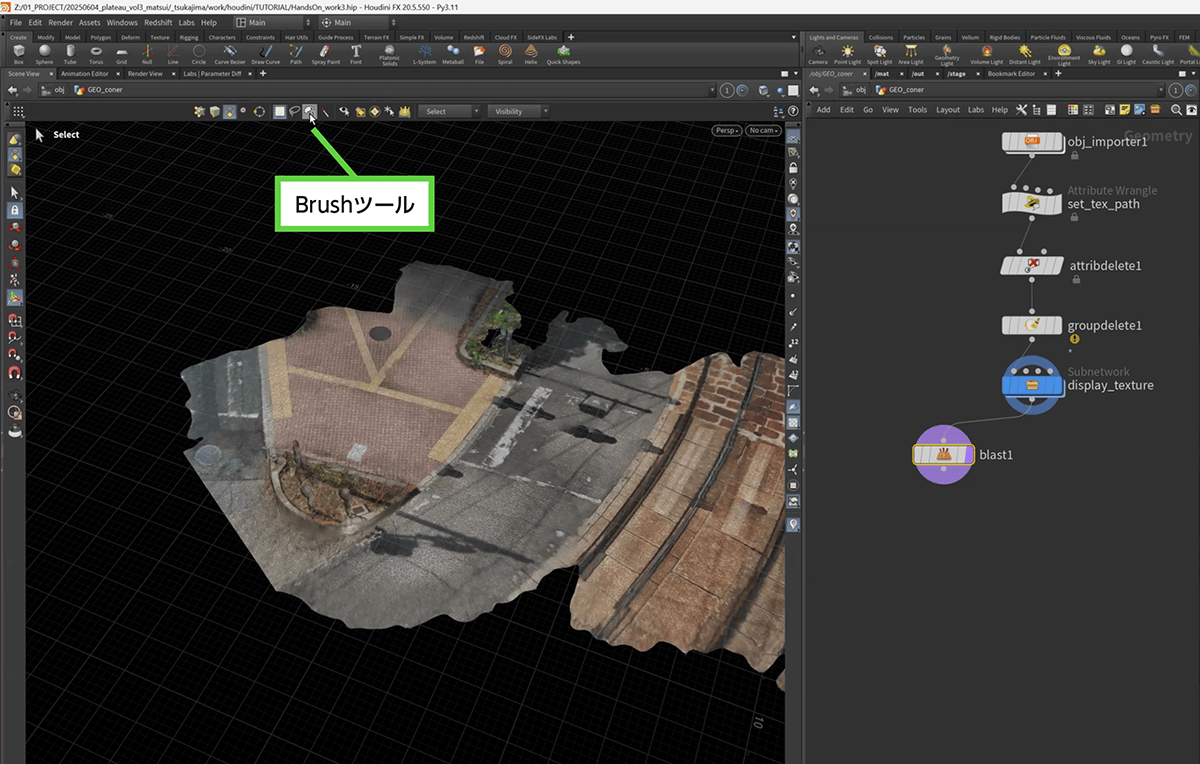Open the No cam camera menu
1200x764 pixels.
click(763, 130)
